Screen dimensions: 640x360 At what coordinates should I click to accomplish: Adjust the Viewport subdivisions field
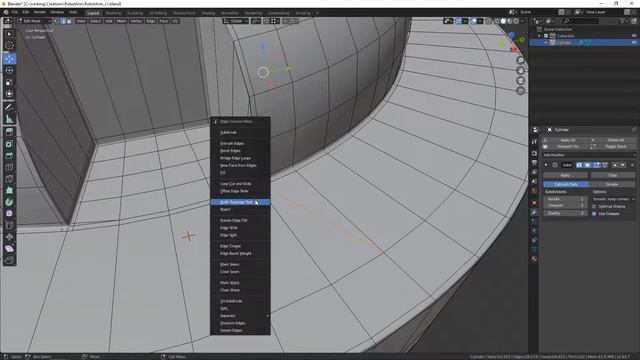[x=565, y=206]
